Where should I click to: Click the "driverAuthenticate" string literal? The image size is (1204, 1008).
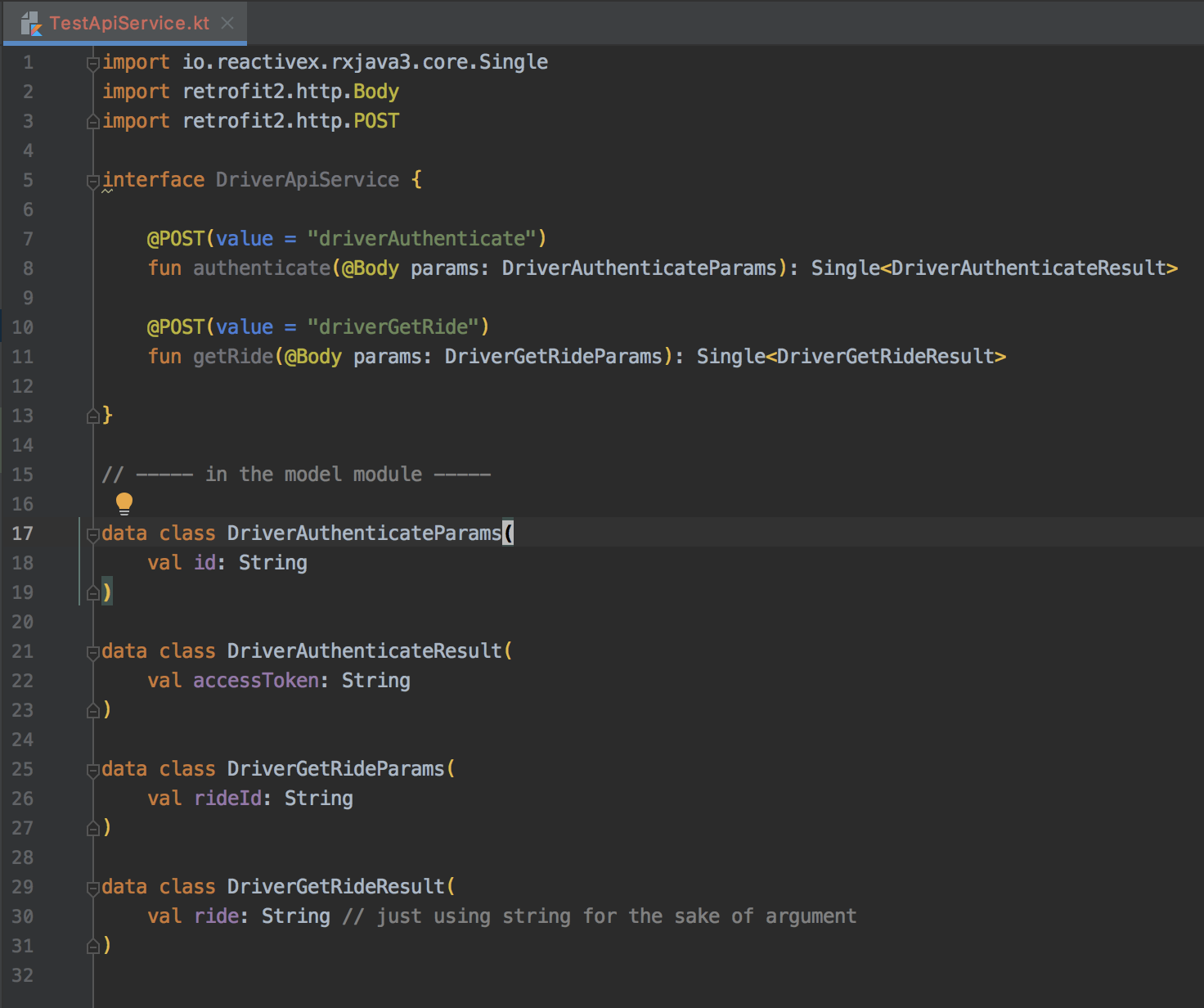pos(421,239)
